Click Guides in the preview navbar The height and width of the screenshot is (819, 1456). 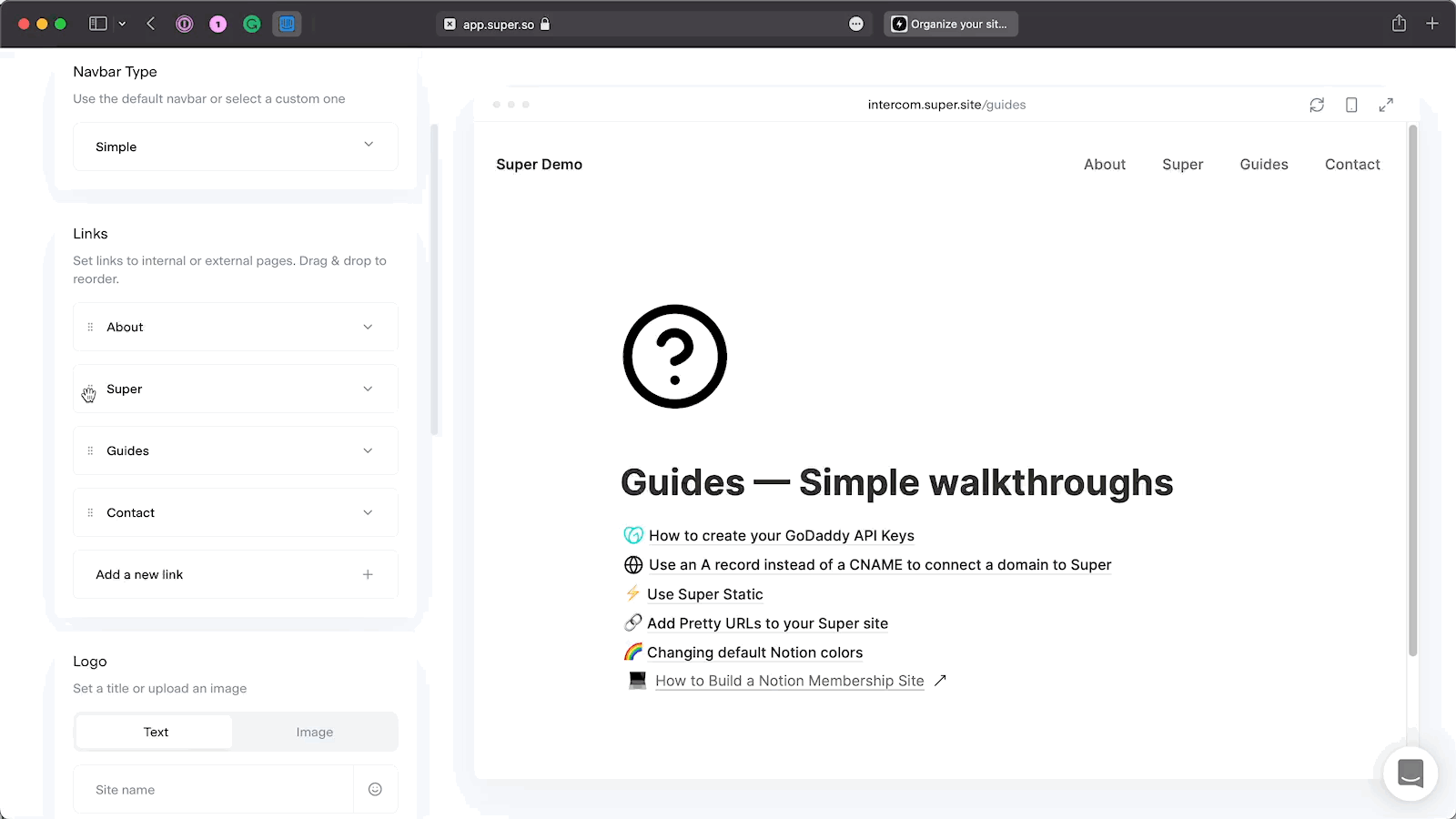pyautogui.click(x=1264, y=165)
